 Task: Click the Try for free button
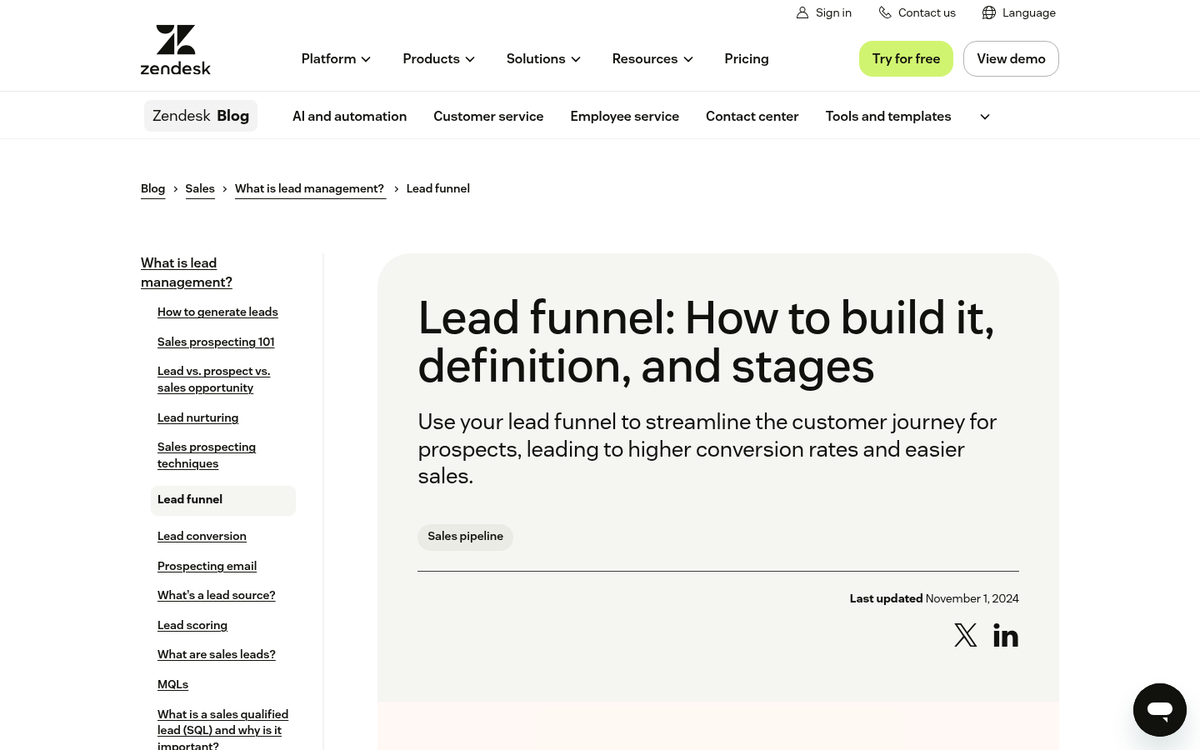(906, 59)
